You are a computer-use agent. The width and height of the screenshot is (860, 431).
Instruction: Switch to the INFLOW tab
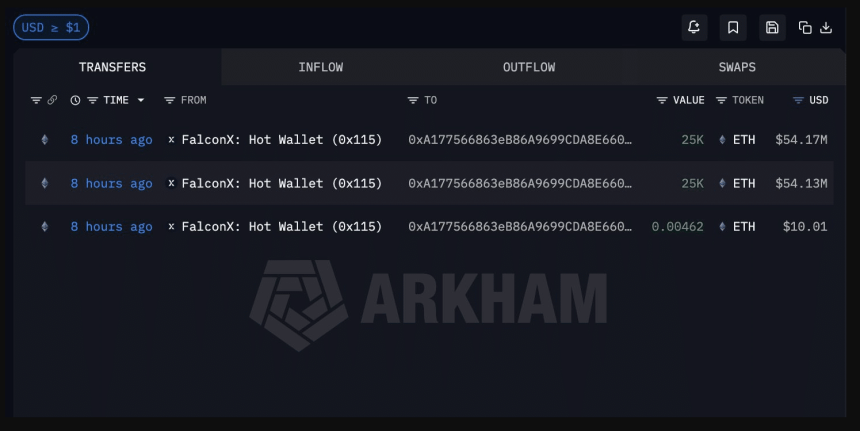pyautogui.click(x=321, y=67)
